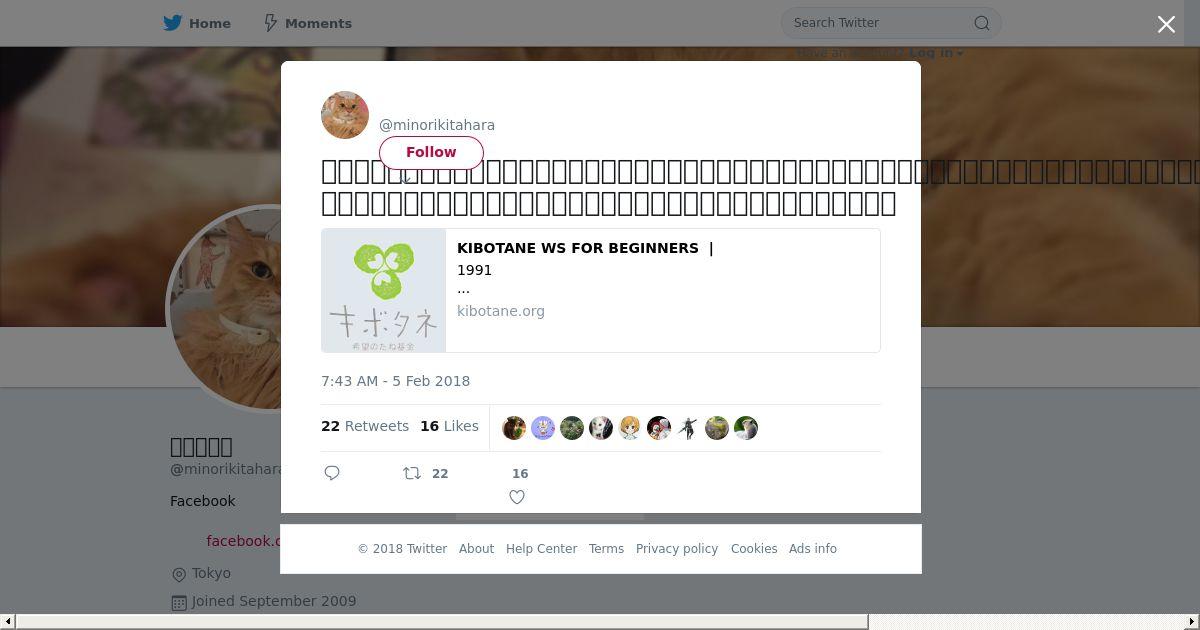Open the Privacy policy footer link
The image size is (1200, 630).
click(677, 549)
